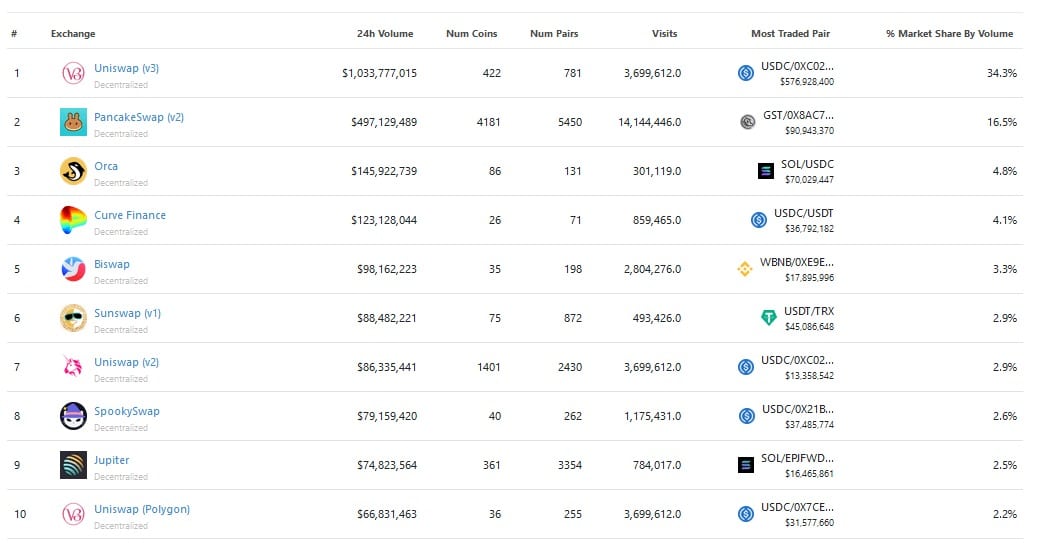Click the USDC coin icon in the Uniswap (v3) row

(x=746, y=73)
